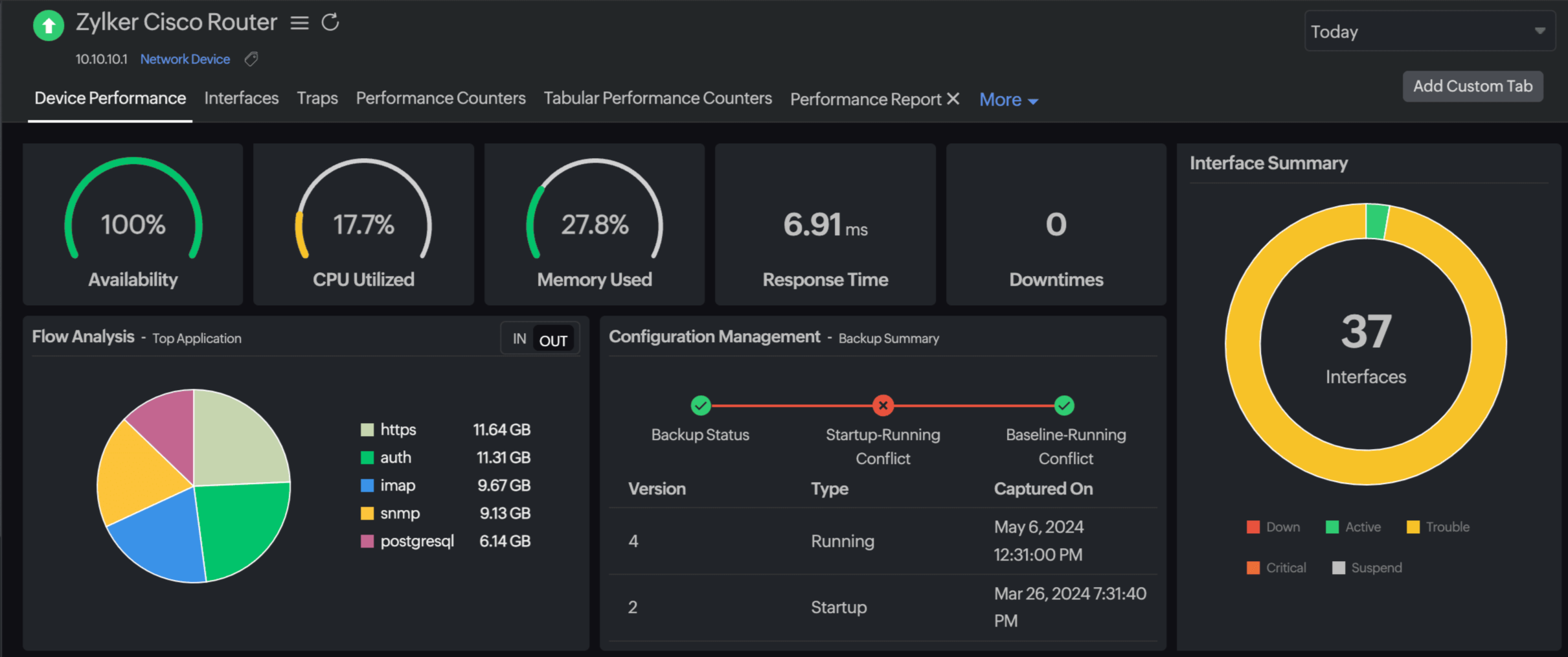
Task: Click the Backup Status green checkmark icon
Action: click(700, 406)
